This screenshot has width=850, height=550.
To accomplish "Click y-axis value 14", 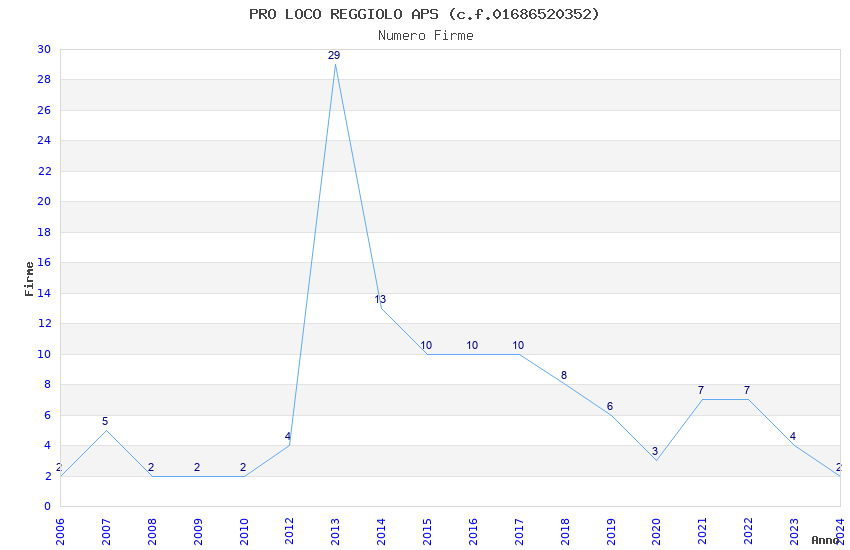I will pyautogui.click(x=44, y=293).
